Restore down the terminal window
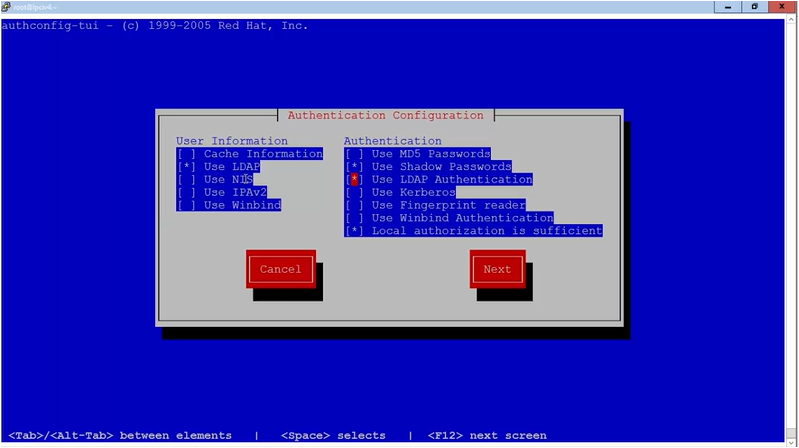This screenshot has height=448, width=799. 753,6
